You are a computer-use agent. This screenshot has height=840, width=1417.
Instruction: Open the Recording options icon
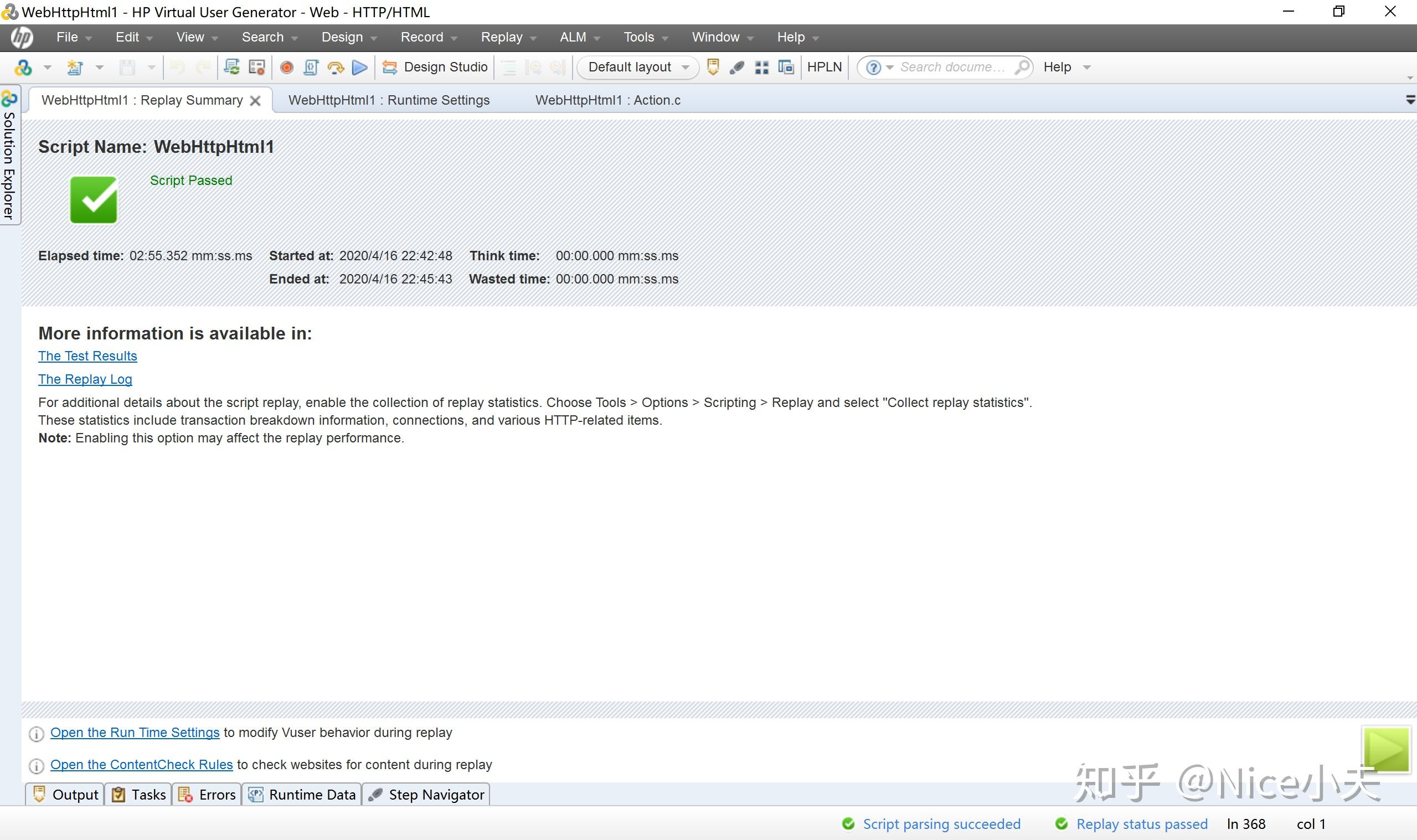[257, 68]
